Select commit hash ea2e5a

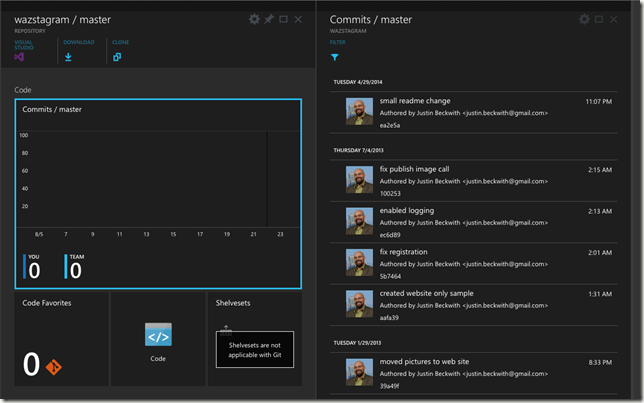pos(390,125)
